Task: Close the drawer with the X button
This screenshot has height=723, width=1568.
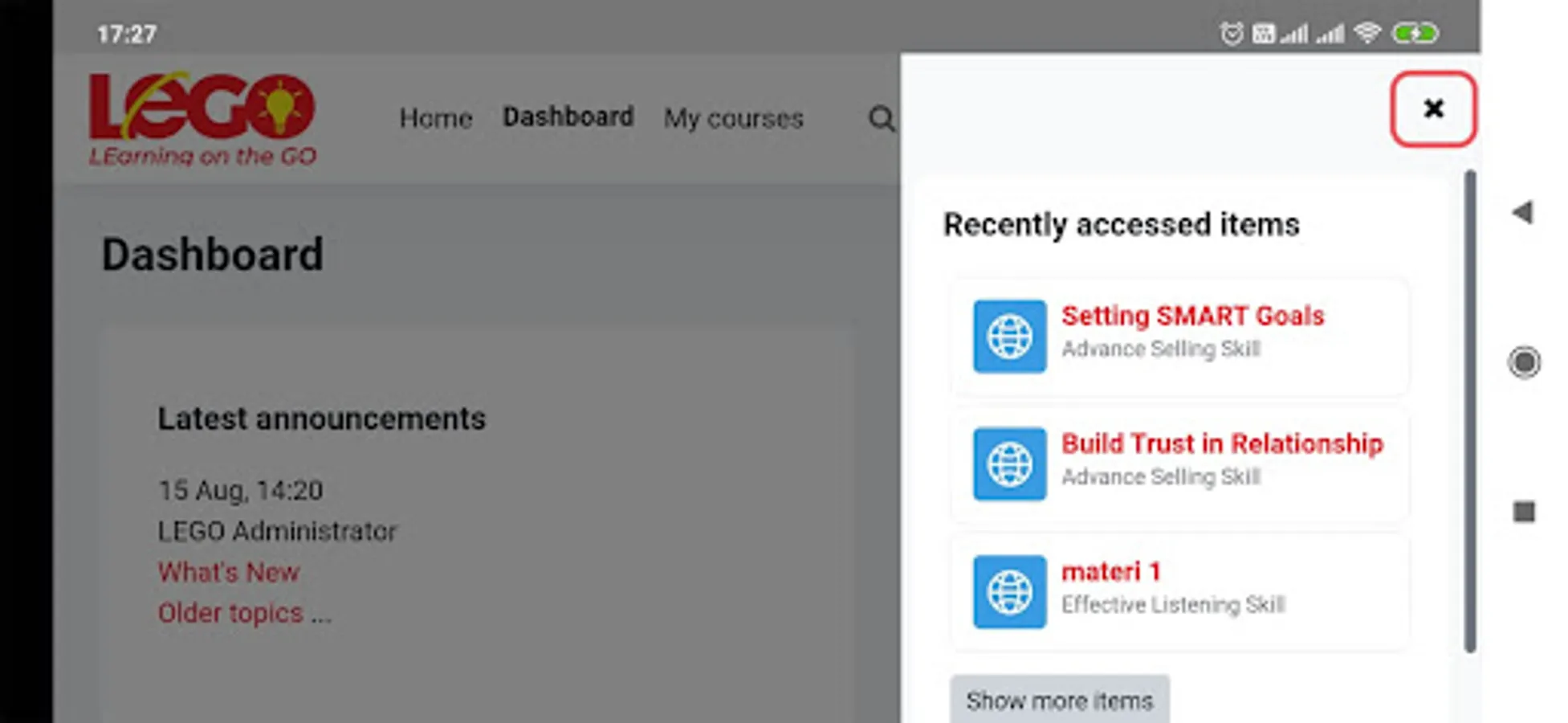Action: coord(1433,108)
